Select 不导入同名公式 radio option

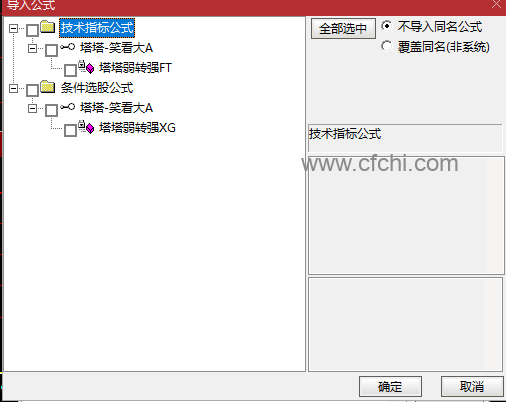click(x=387, y=26)
